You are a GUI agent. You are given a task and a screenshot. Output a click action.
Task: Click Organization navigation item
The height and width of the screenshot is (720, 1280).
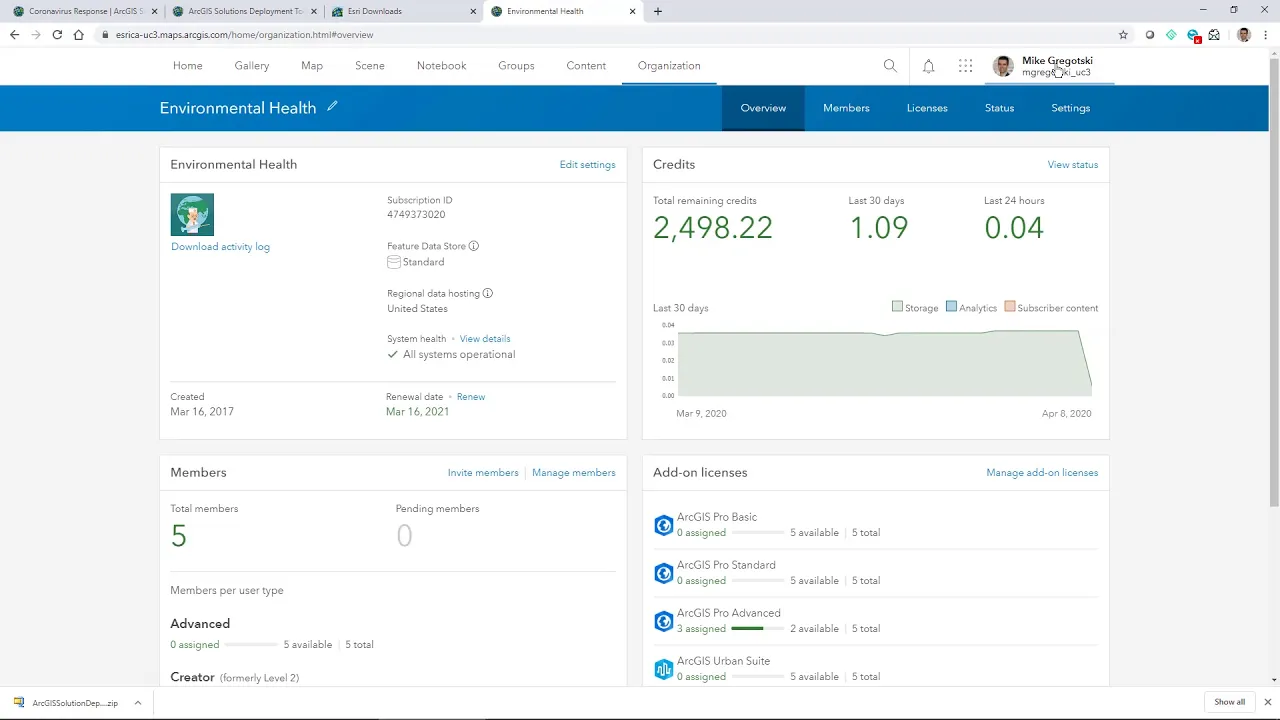point(669,66)
